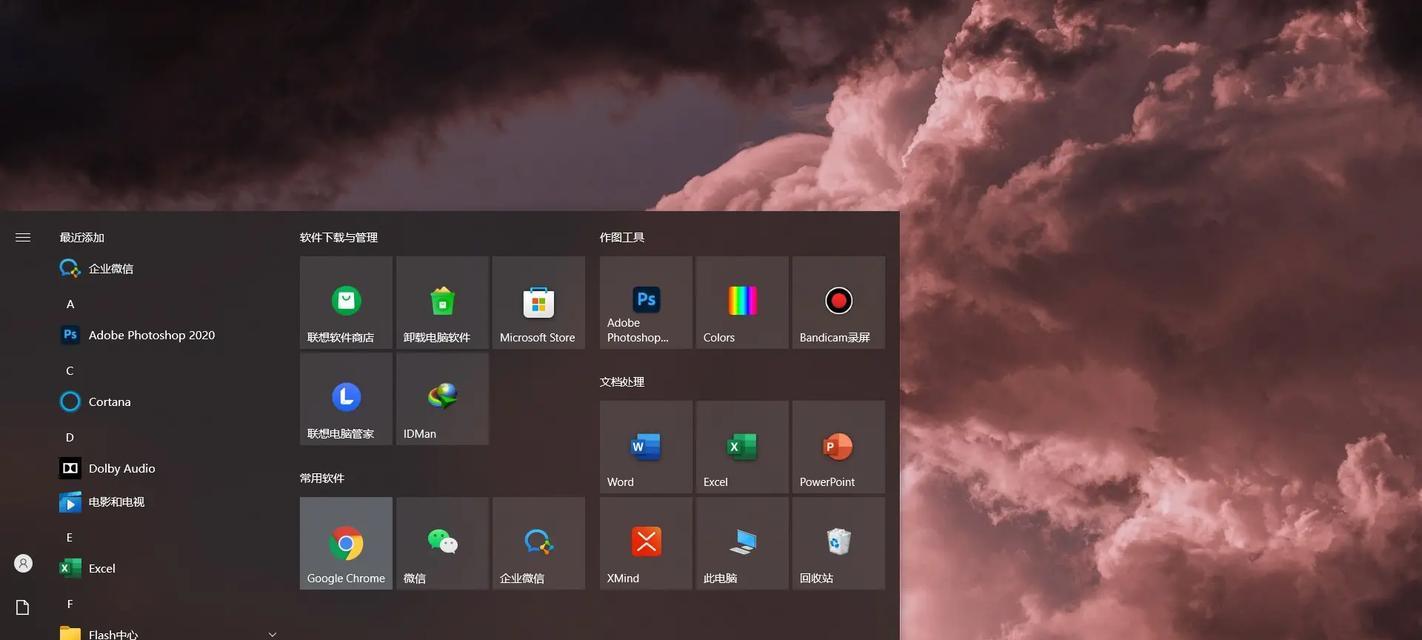Select the 最近添加 list heading
Screen dimensions: 1422x640
82,238
